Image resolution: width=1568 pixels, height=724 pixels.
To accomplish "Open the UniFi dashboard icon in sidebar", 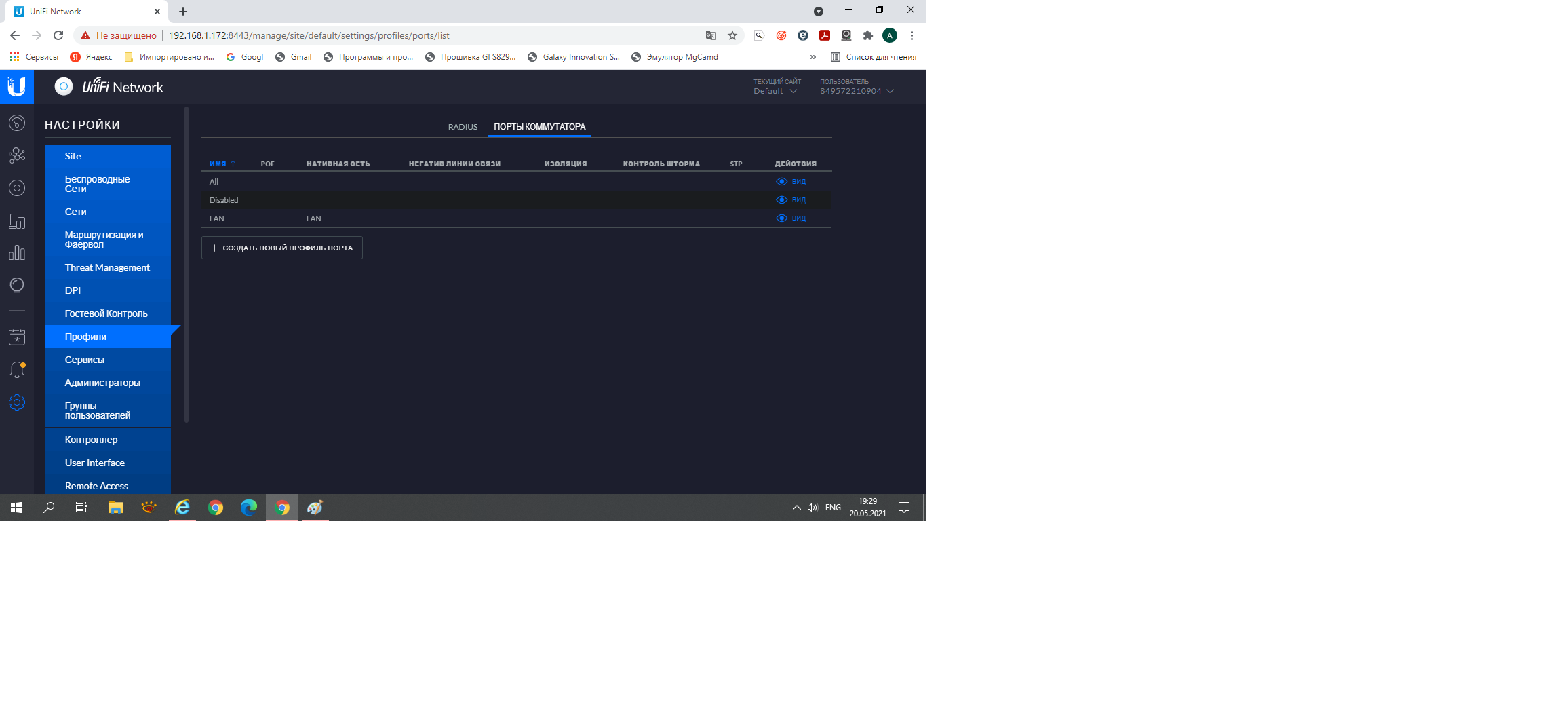I will coord(17,123).
